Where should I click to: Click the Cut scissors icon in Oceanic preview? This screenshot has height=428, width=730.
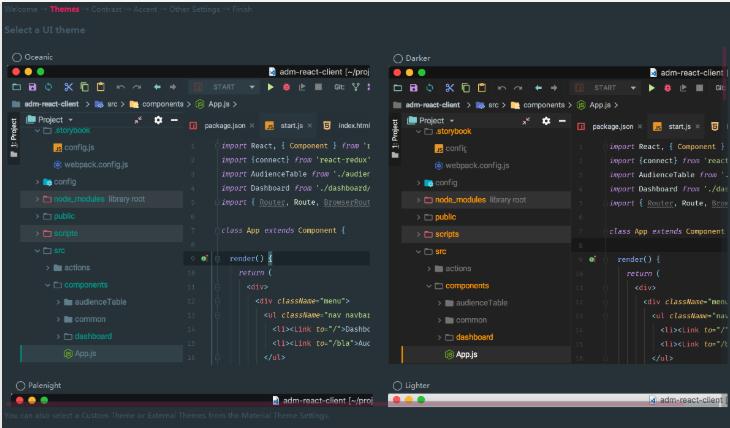[x=68, y=87]
